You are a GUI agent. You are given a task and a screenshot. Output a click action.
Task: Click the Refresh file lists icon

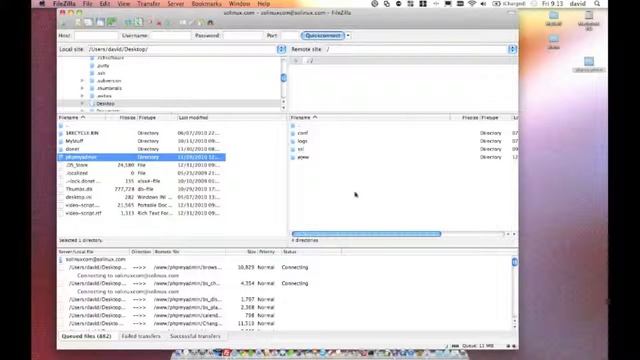click(128, 22)
